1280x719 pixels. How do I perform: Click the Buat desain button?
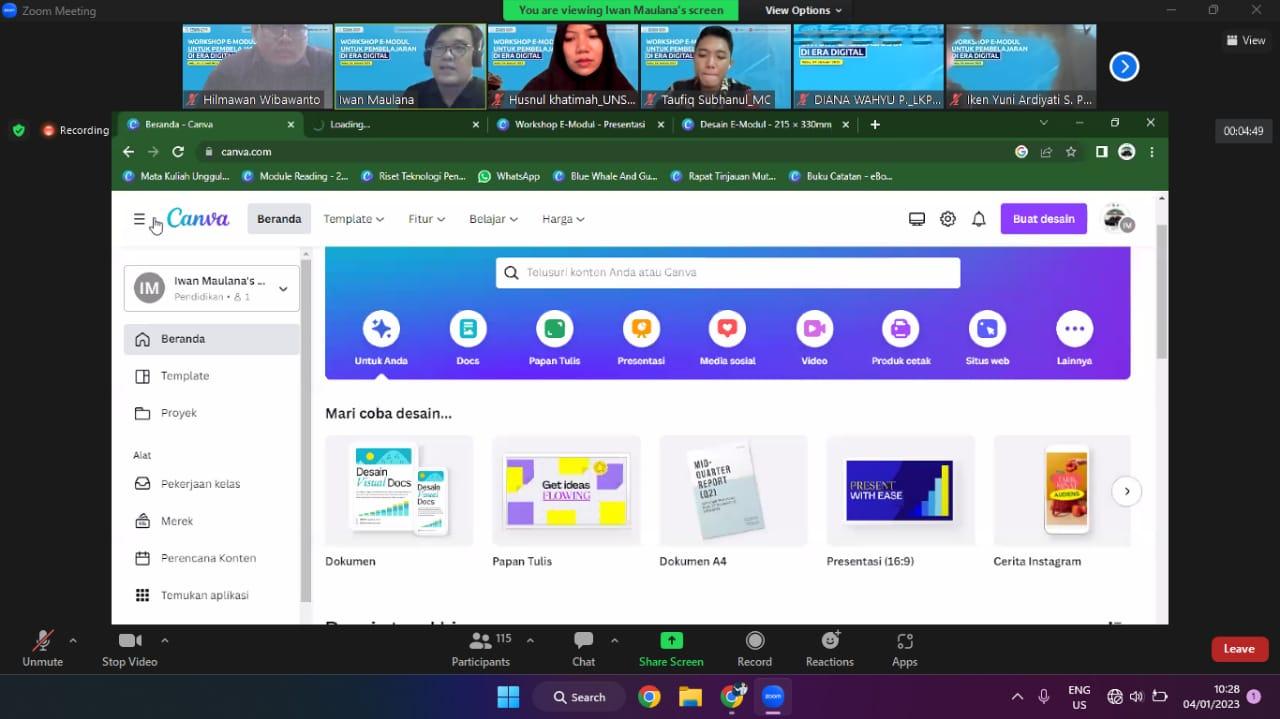tap(1043, 219)
